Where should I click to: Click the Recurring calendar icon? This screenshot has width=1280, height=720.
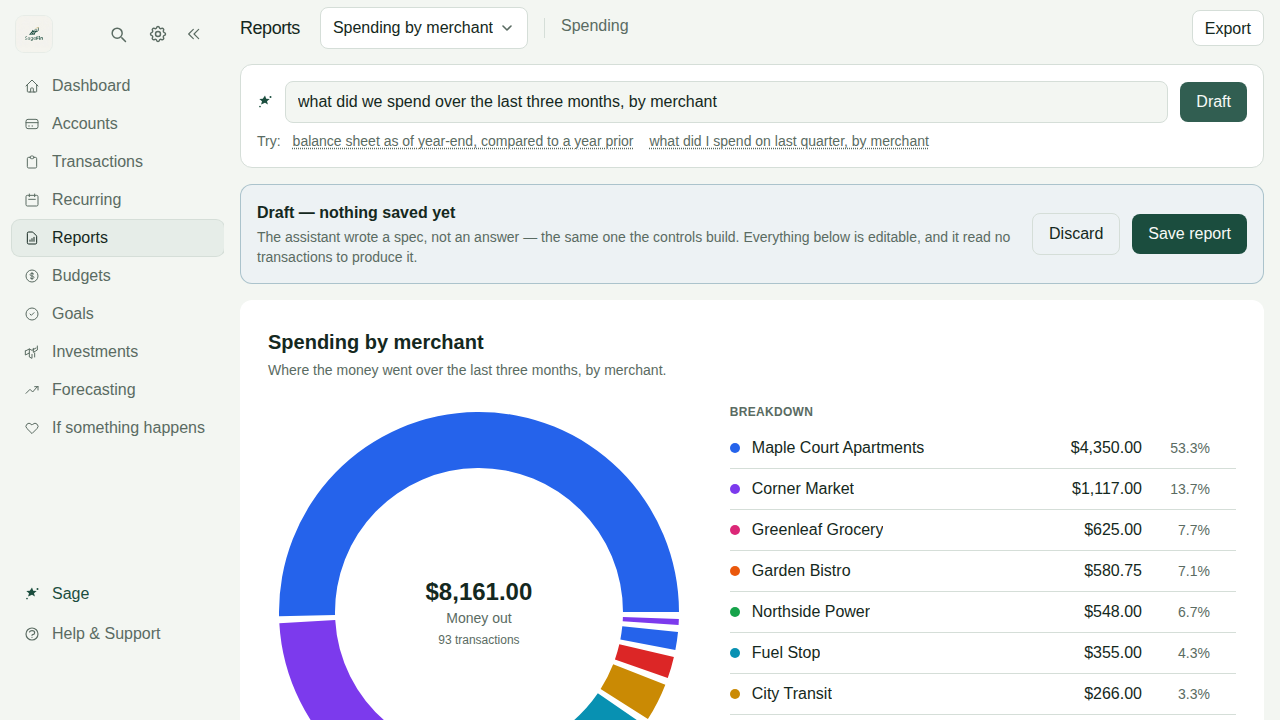[x=32, y=200]
